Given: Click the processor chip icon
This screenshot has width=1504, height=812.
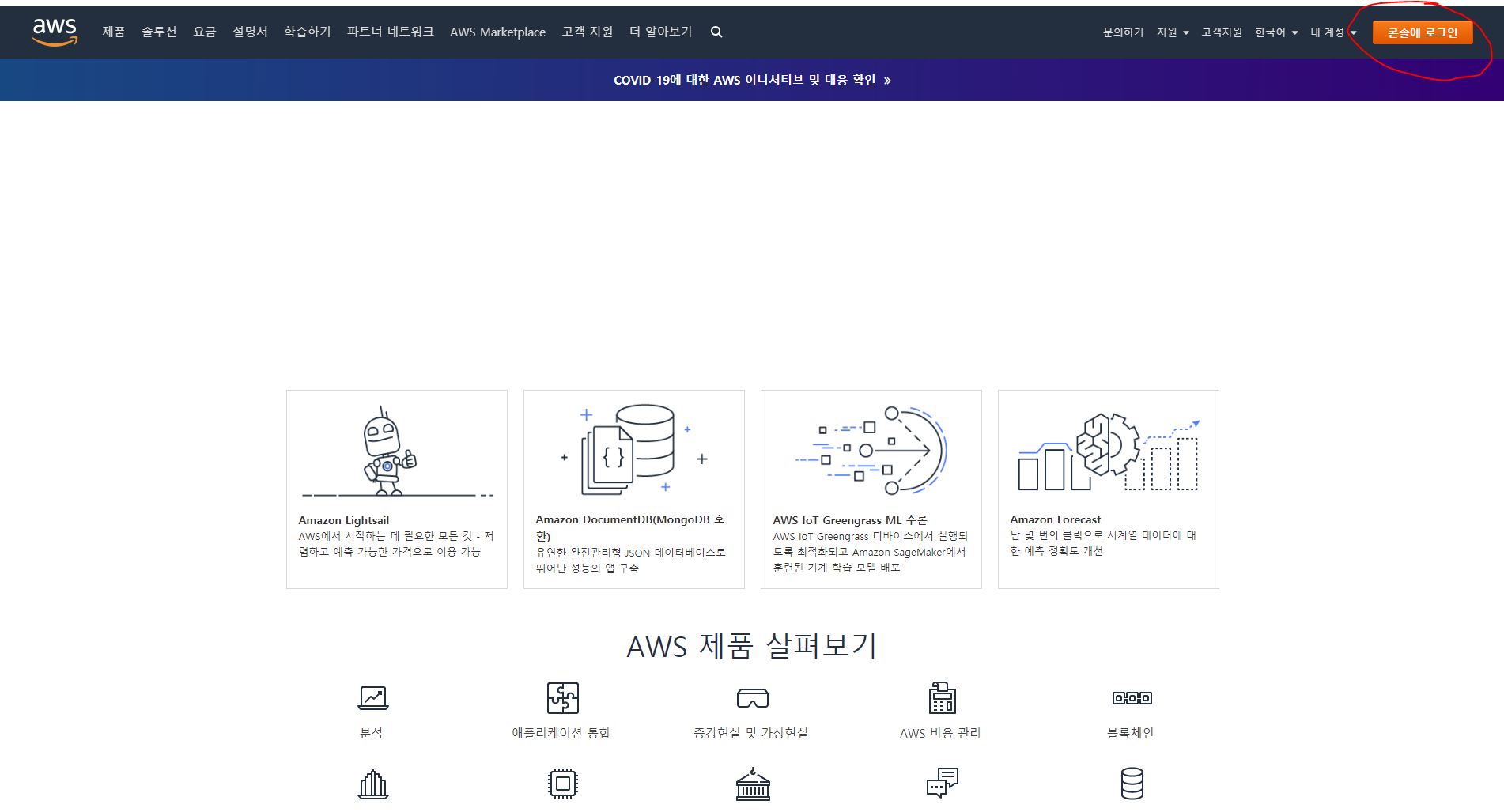Looking at the screenshot, I should coord(562,784).
